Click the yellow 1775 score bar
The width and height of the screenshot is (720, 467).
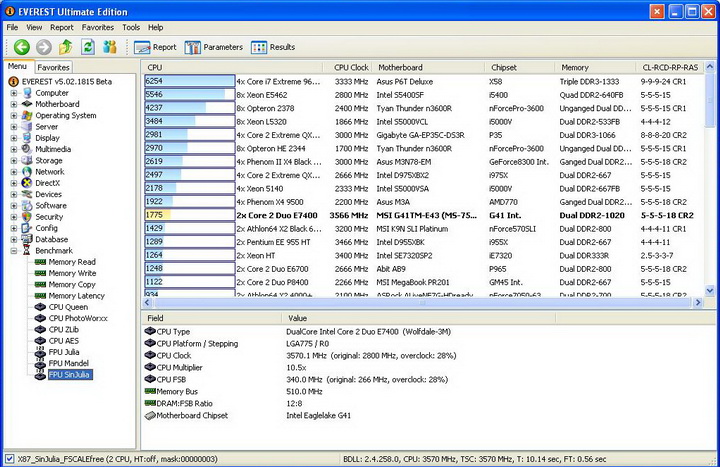(190, 215)
